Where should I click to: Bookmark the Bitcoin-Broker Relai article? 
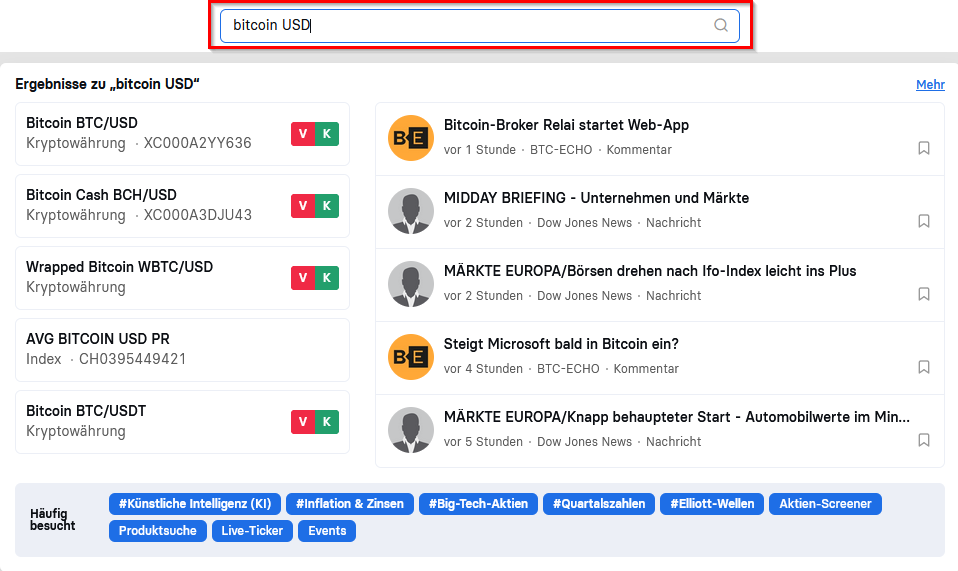[x=924, y=148]
